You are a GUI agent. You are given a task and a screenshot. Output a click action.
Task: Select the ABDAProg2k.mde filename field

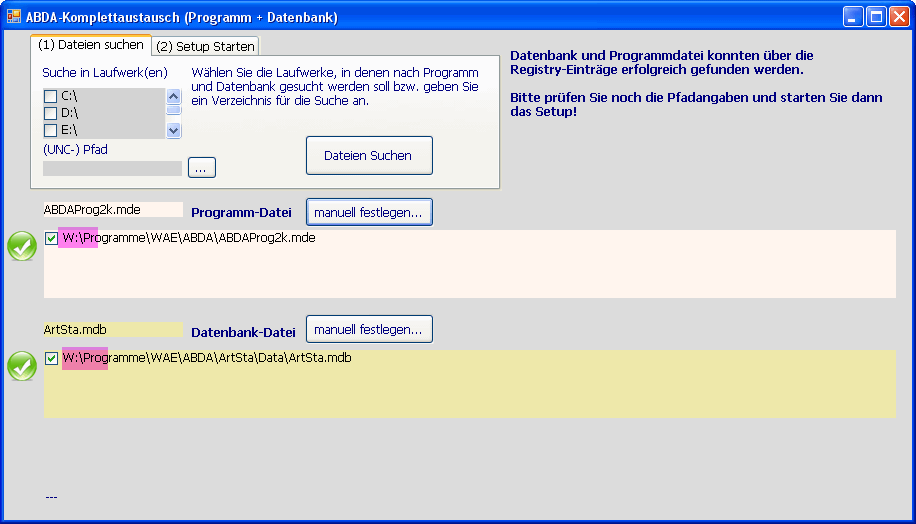112,210
